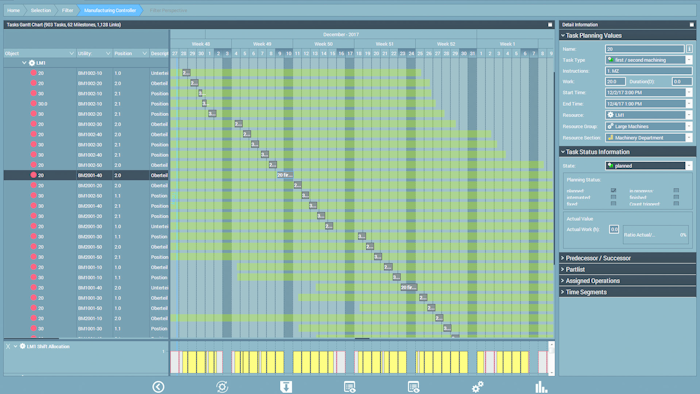Open the Selection breadcrumb tab
The height and width of the screenshot is (394, 700).
(x=41, y=10)
